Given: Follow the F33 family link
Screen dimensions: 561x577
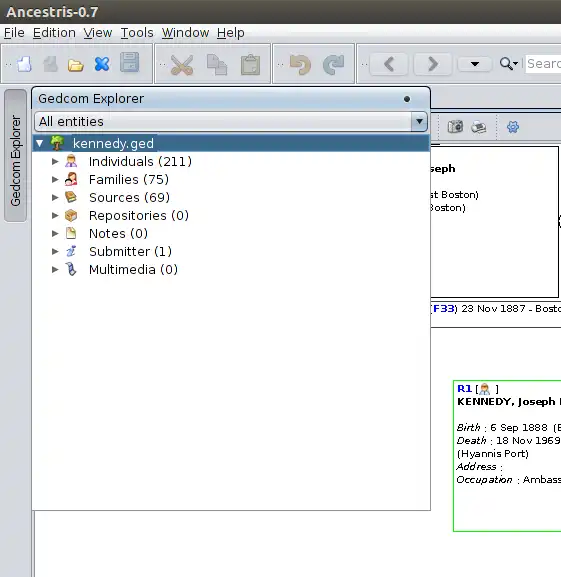Looking at the screenshot, I should click(x=444, y=308).
